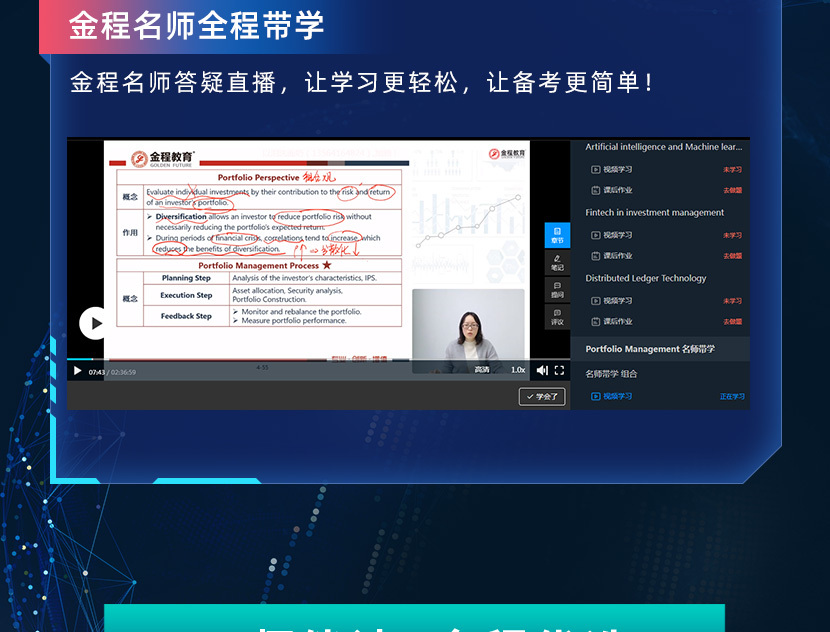Click 去做题 for the Fintech chapter

click(733, 256)
